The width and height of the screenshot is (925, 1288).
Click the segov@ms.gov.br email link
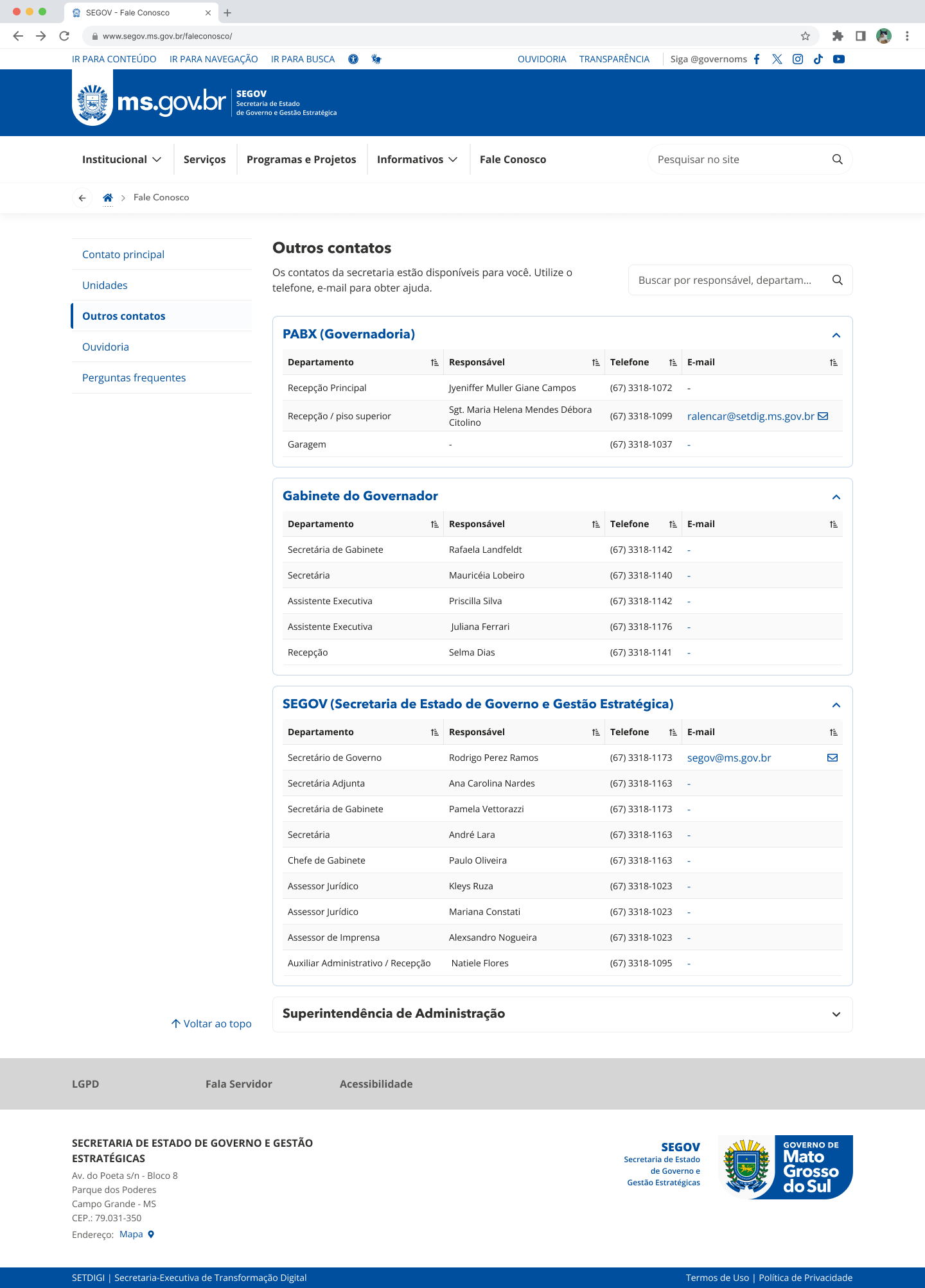(x=729, y=758)
